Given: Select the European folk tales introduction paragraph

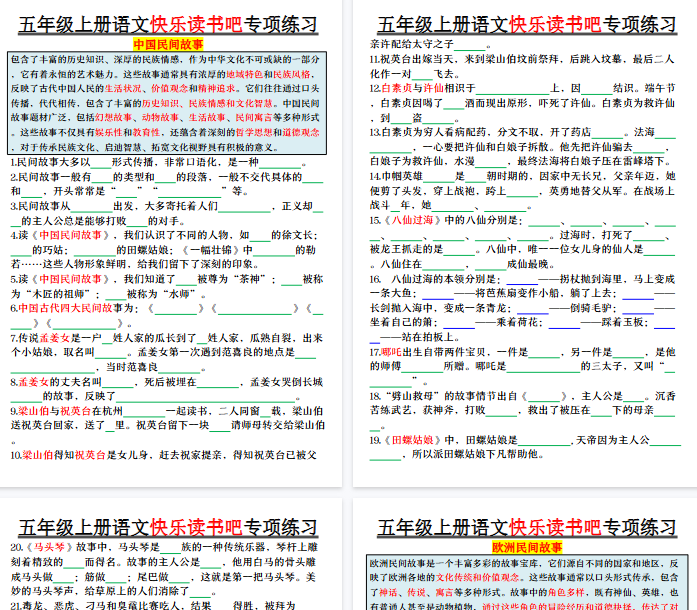Looking at the screenshot, I should [x=527, y=583].
